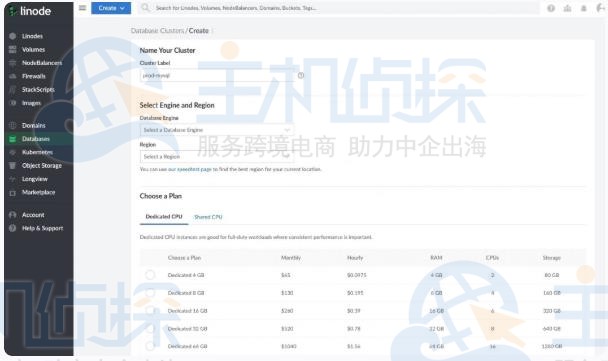The height and width of the screenshot is (361, 608).
Task: Click the 160 GB storage cell
Action: [x=552, y=293]
